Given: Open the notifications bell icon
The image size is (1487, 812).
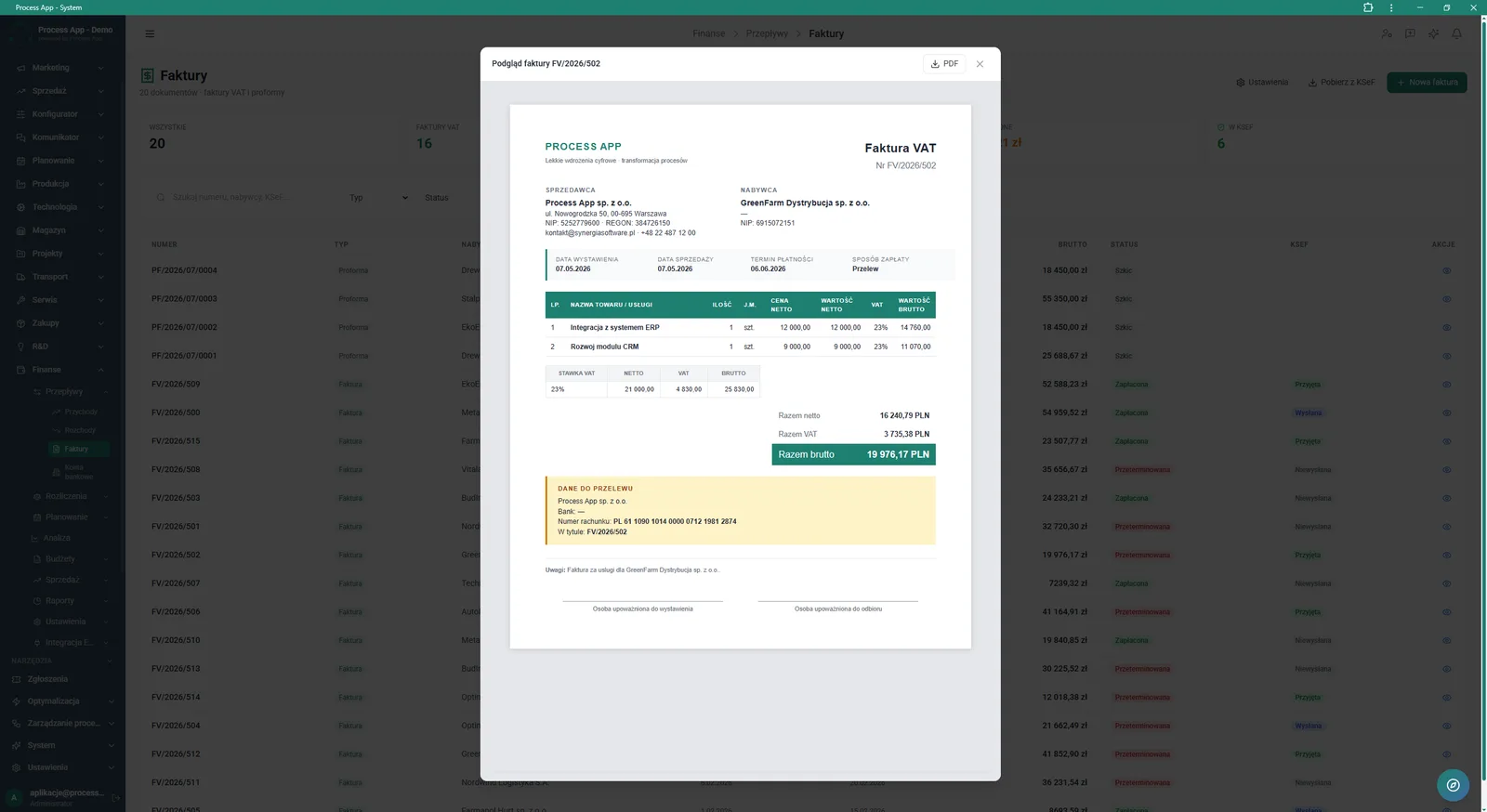Looking at the screenshot, I should 1457,33.
